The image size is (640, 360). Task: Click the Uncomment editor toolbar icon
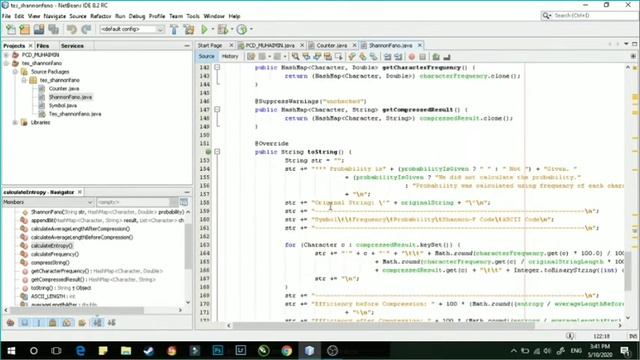point(447,57)
